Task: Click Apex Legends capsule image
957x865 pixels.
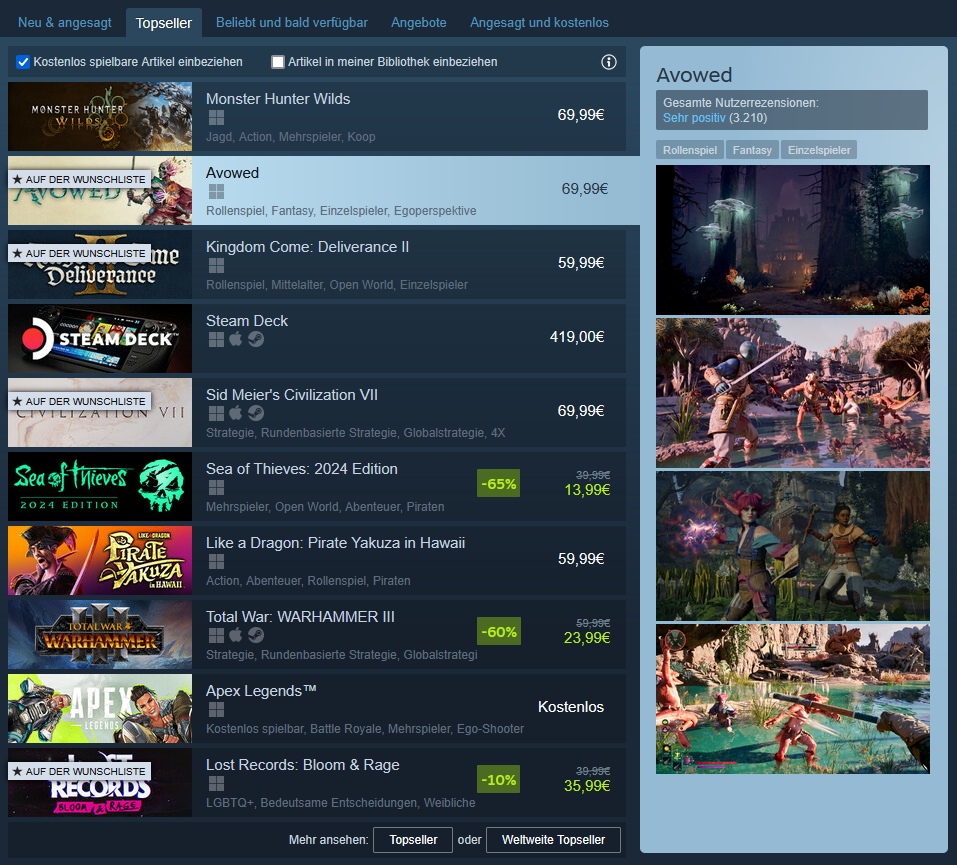Action: (x=100, y=708)
